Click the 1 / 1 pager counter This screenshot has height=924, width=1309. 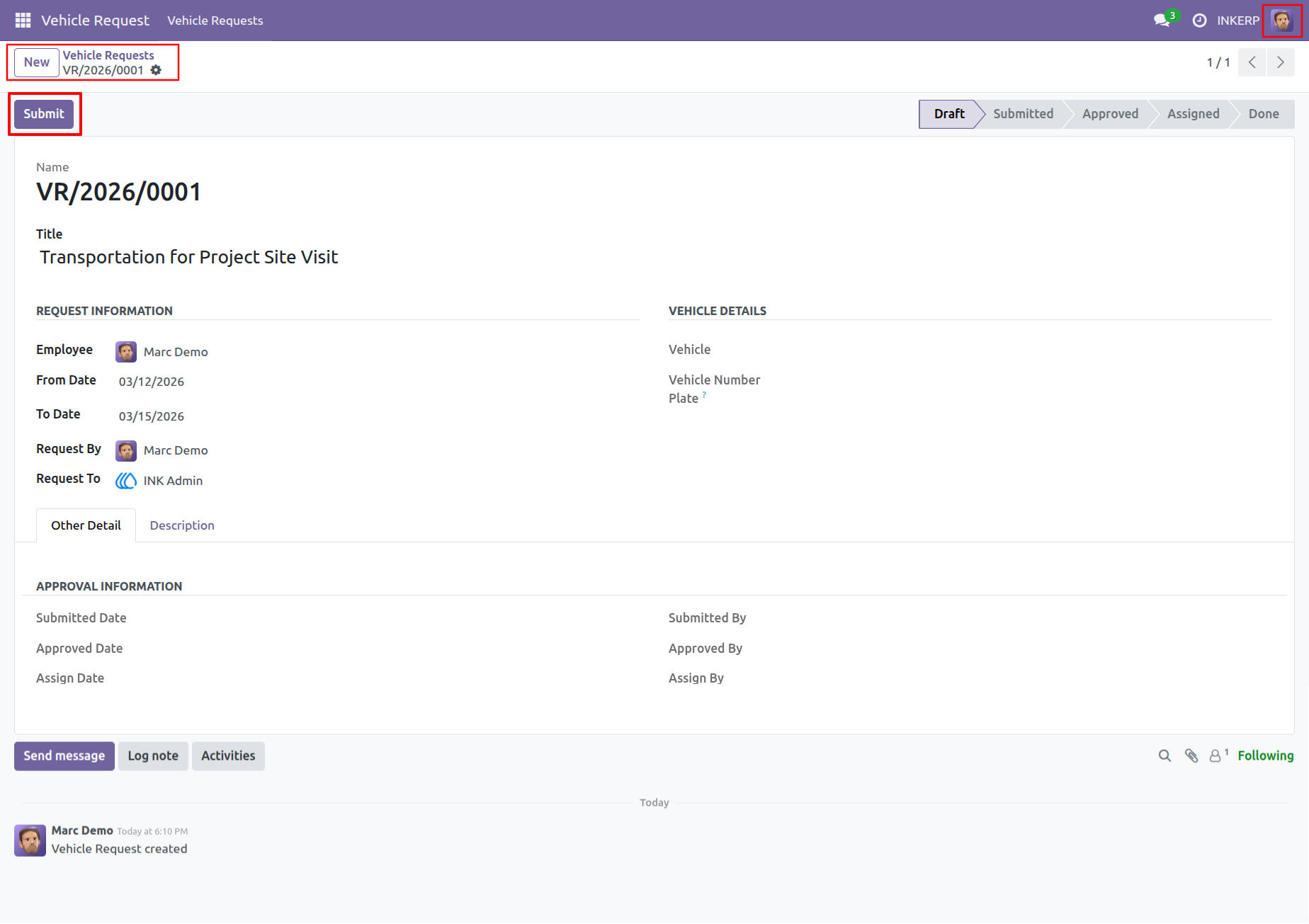click(x=1218, y=62)
